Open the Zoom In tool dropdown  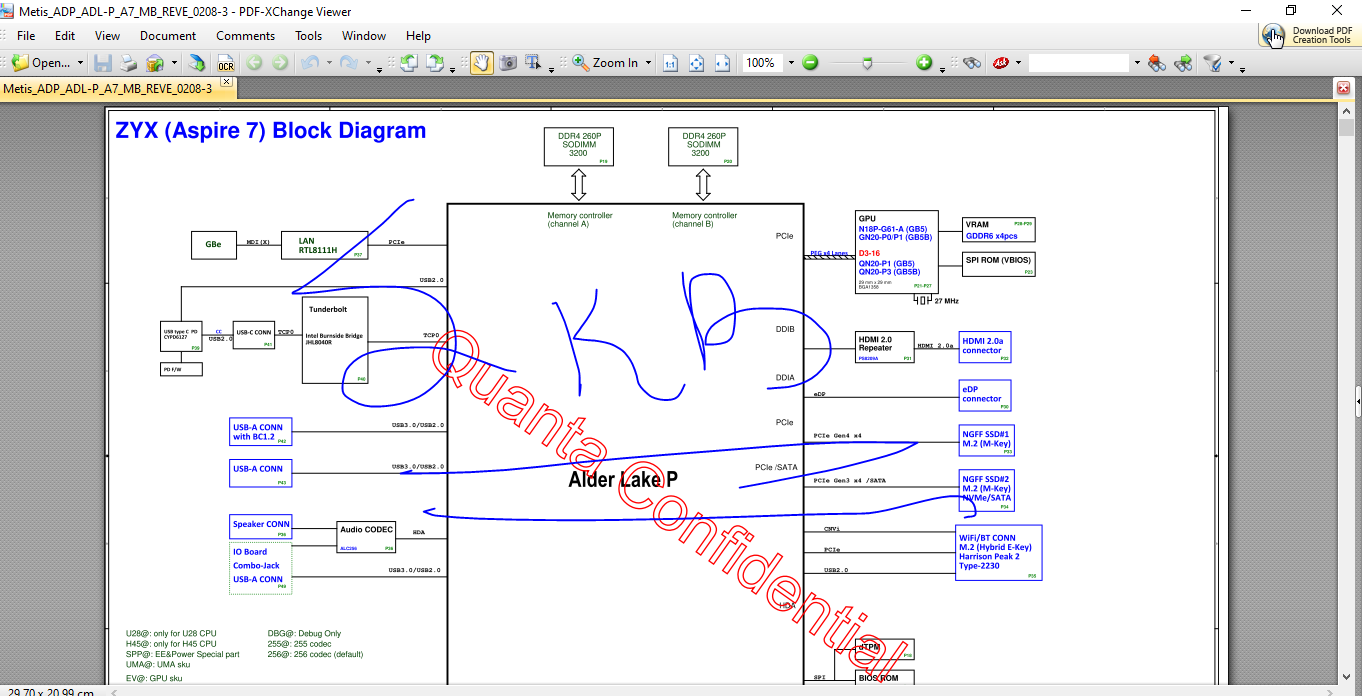[648, 63]
